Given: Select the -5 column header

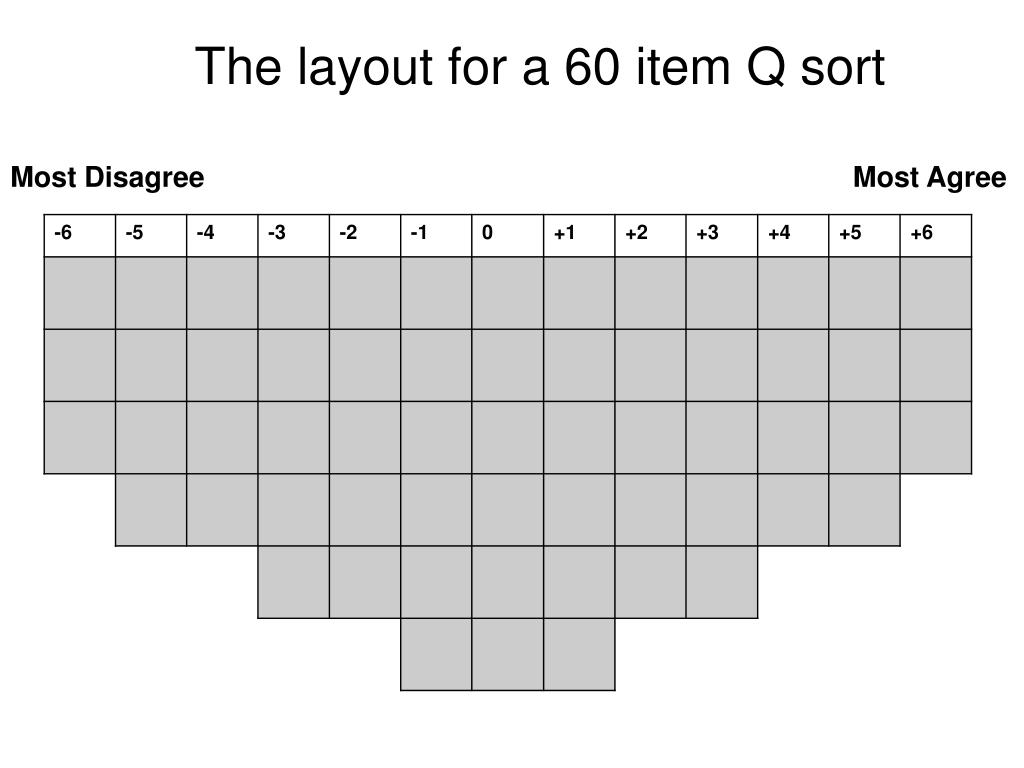Looking at the screenshot, I should pos(151,236).
